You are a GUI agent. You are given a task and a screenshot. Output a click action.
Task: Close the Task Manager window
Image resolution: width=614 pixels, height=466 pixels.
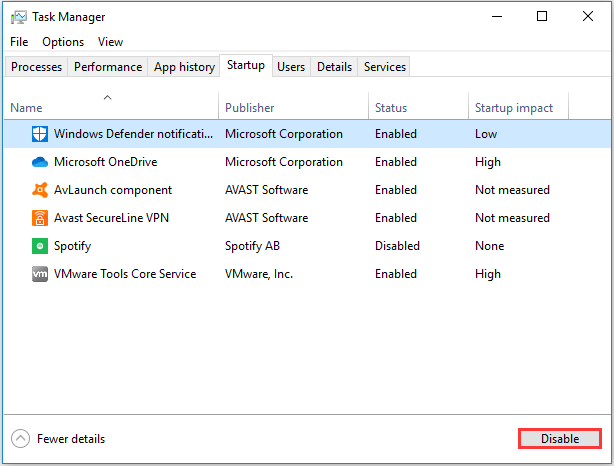[588, 16]
